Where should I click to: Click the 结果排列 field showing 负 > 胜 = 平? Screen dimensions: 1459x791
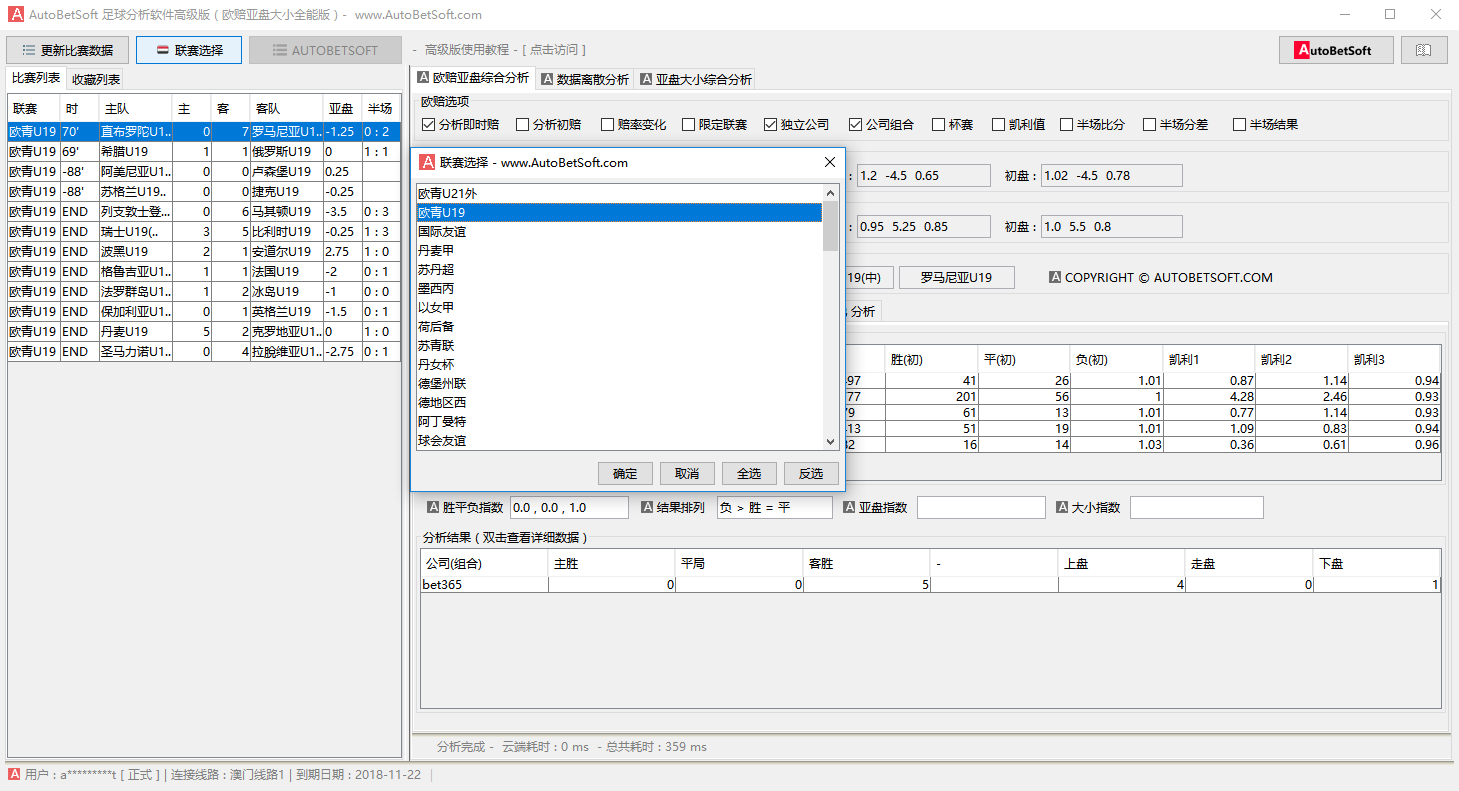(x=774, y=508)
